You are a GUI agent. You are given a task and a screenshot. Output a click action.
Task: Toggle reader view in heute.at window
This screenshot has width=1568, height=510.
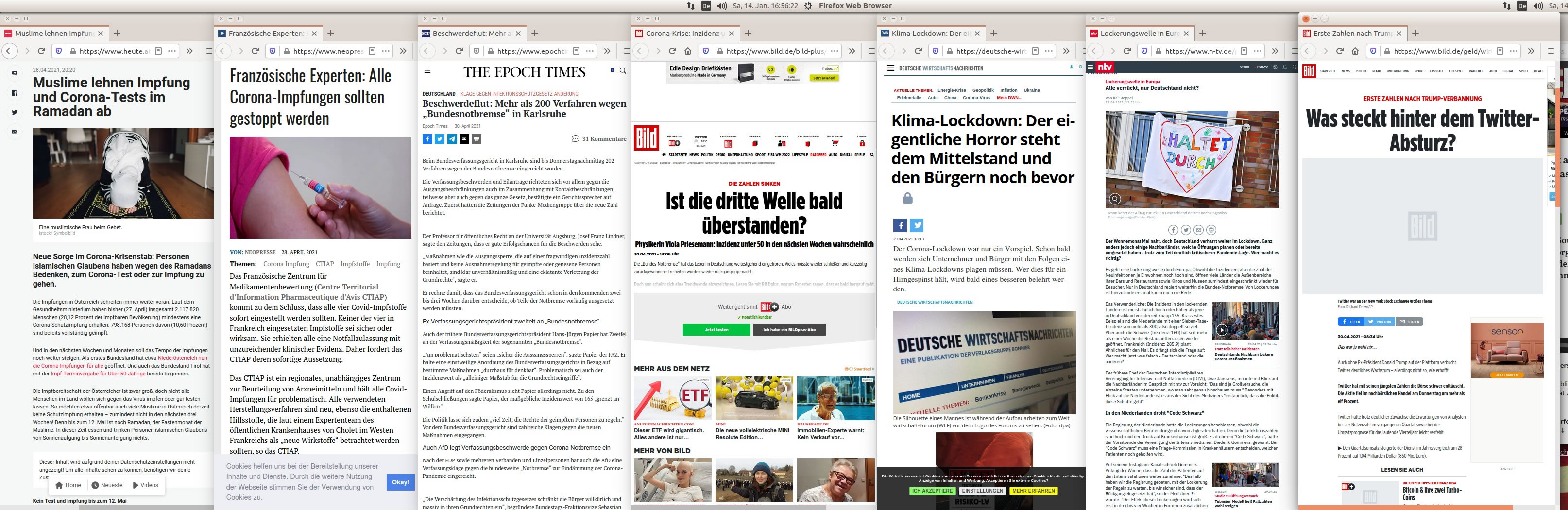click(158, 51)
